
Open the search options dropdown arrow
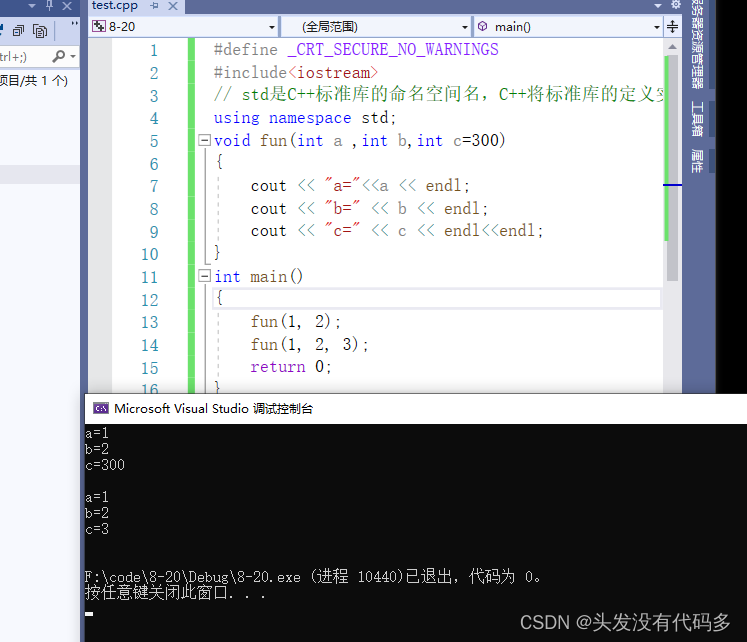coord(73,56)
